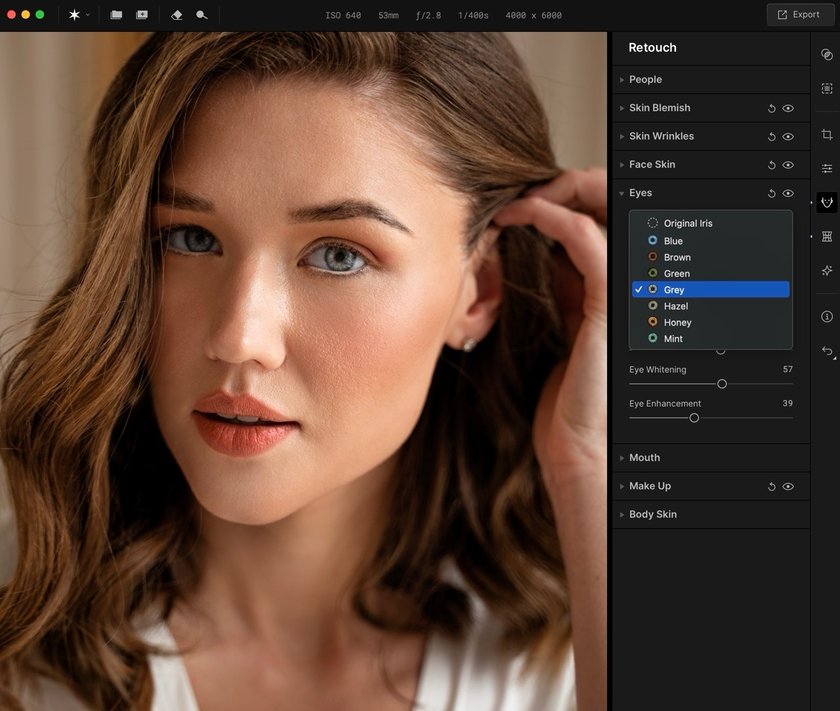Select Mint iris color option

coord(710,339)
